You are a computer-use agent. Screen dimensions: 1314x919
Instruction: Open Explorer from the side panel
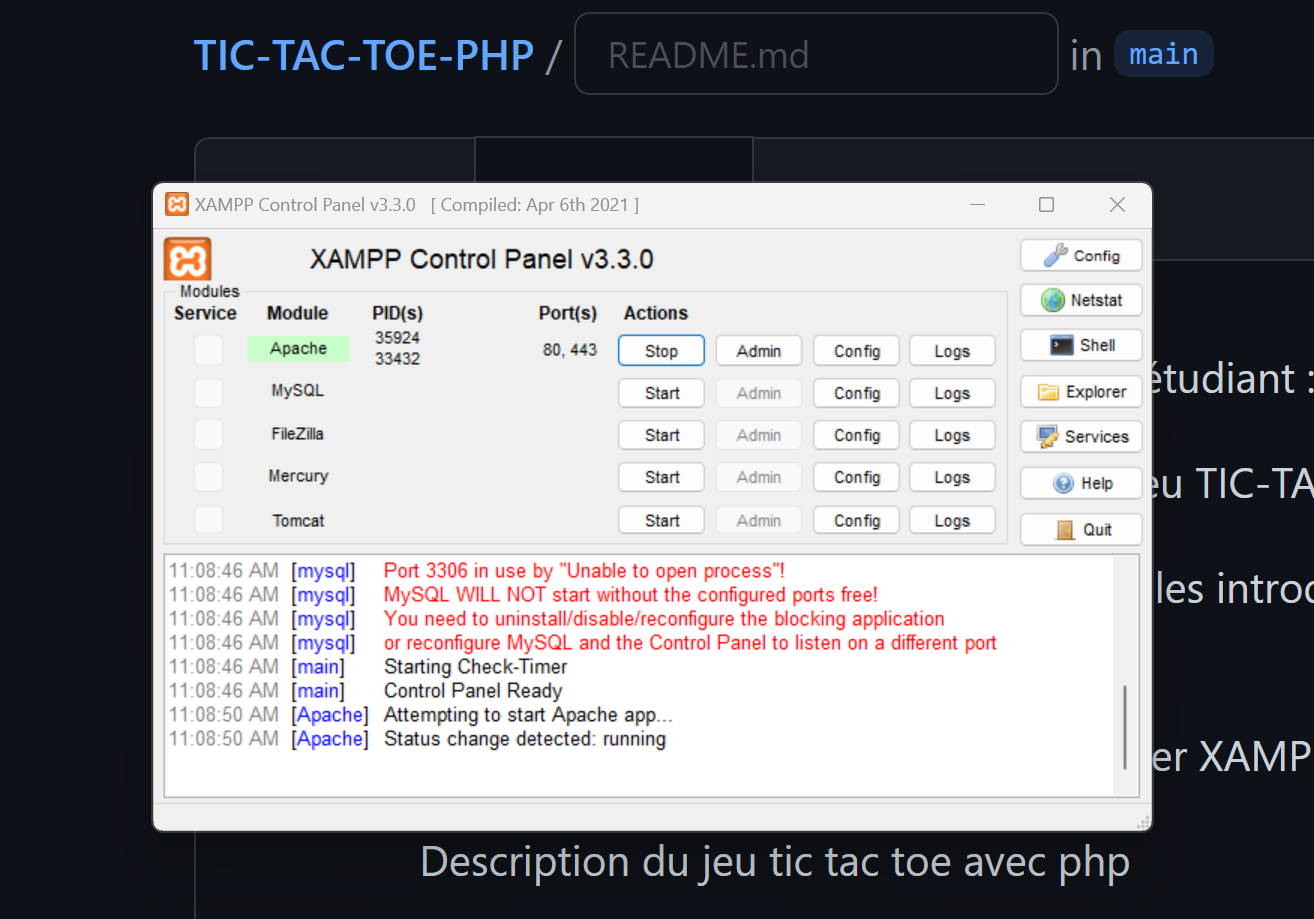[x=1080, y=391]
